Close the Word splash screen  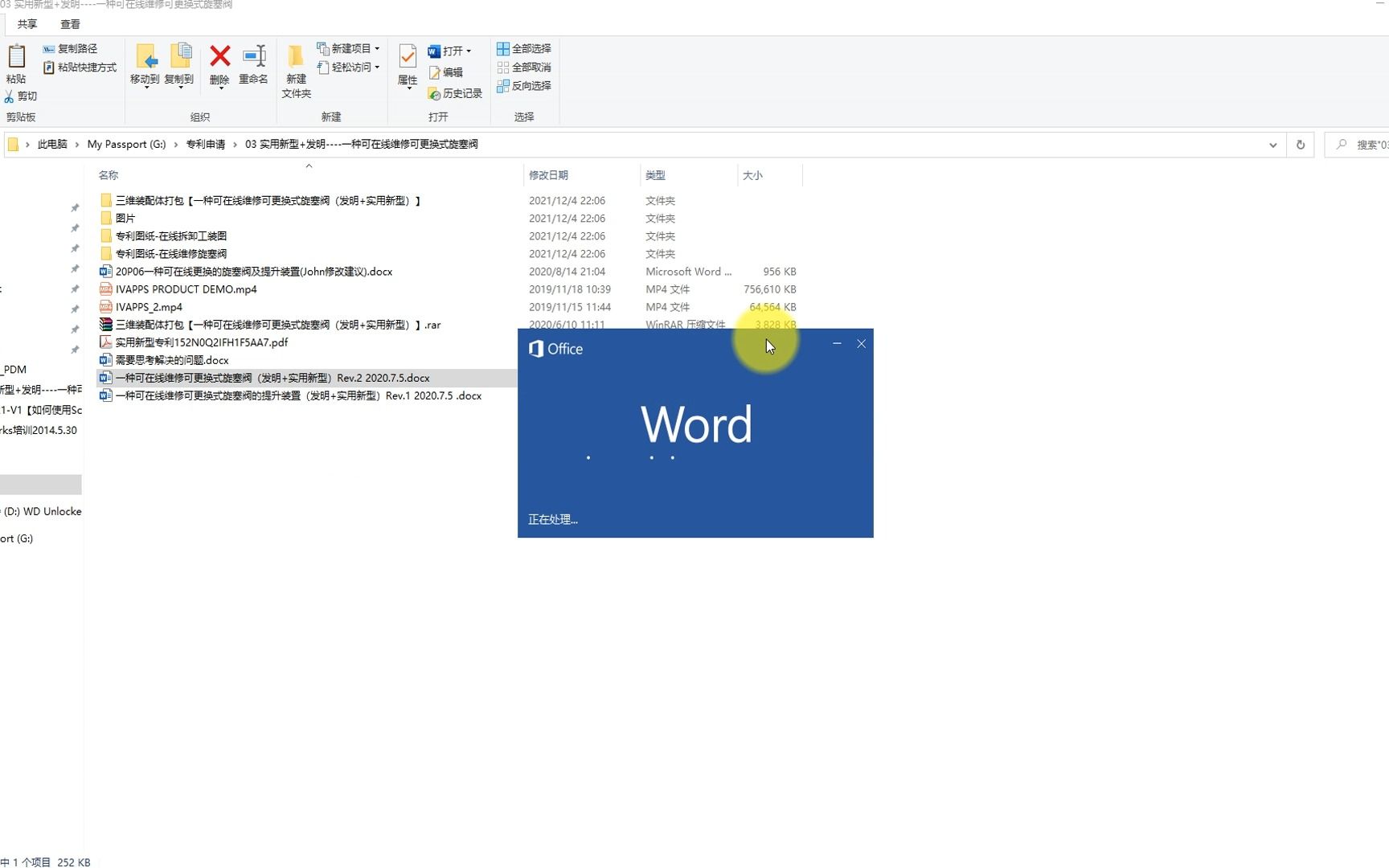pos(861,344)
